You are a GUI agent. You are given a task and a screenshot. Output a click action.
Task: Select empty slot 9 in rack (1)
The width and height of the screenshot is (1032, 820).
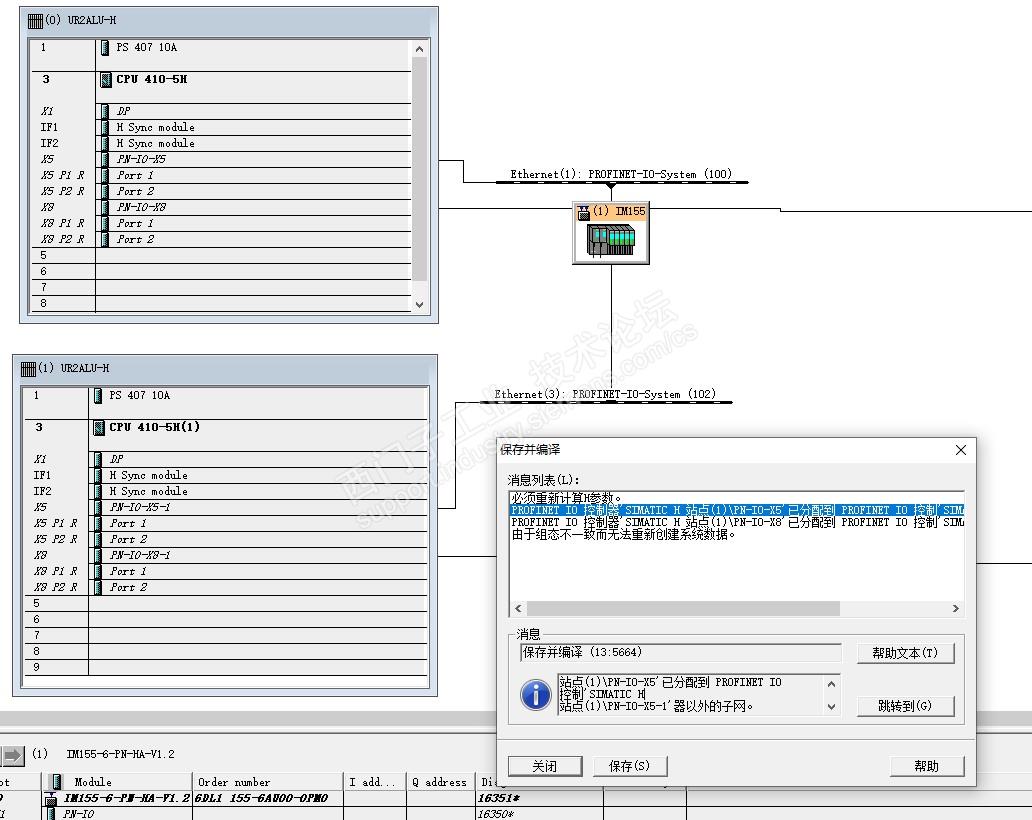pyautogui.click(x=226, y=667)
